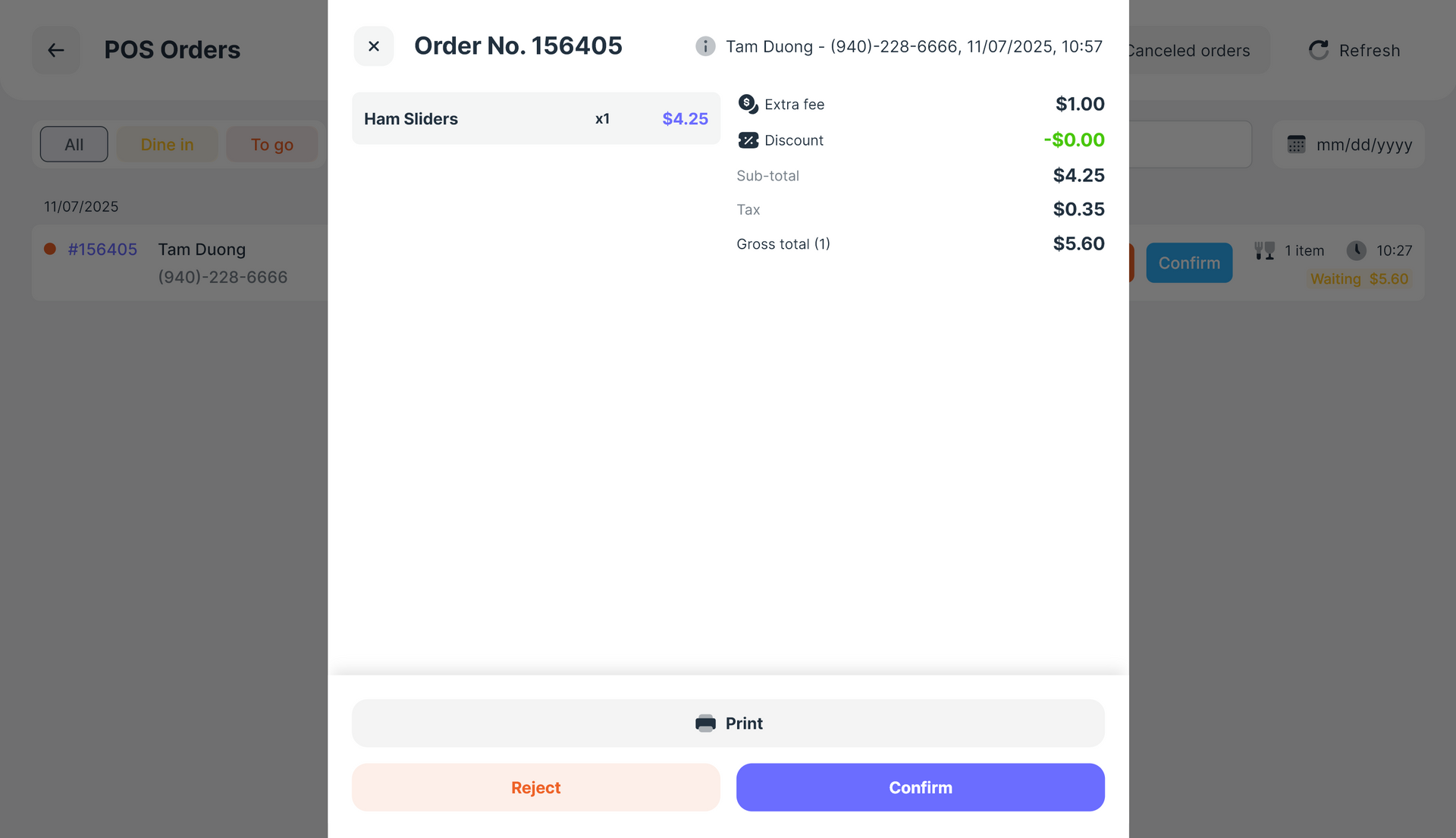Click Confirm in Tam Duong's order row
Viewport: 1456px width, 838px height.
(1188, 262)
